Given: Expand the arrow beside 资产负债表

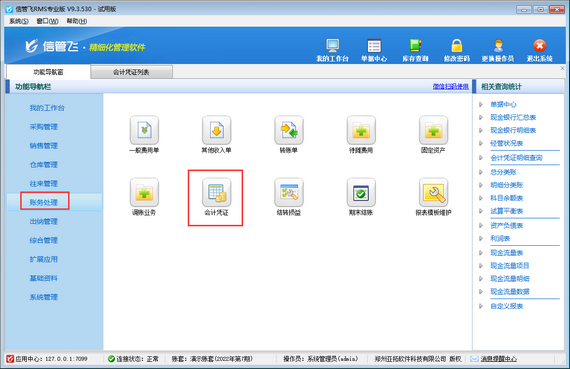Looking at the screenshot, I should point(481,225).
